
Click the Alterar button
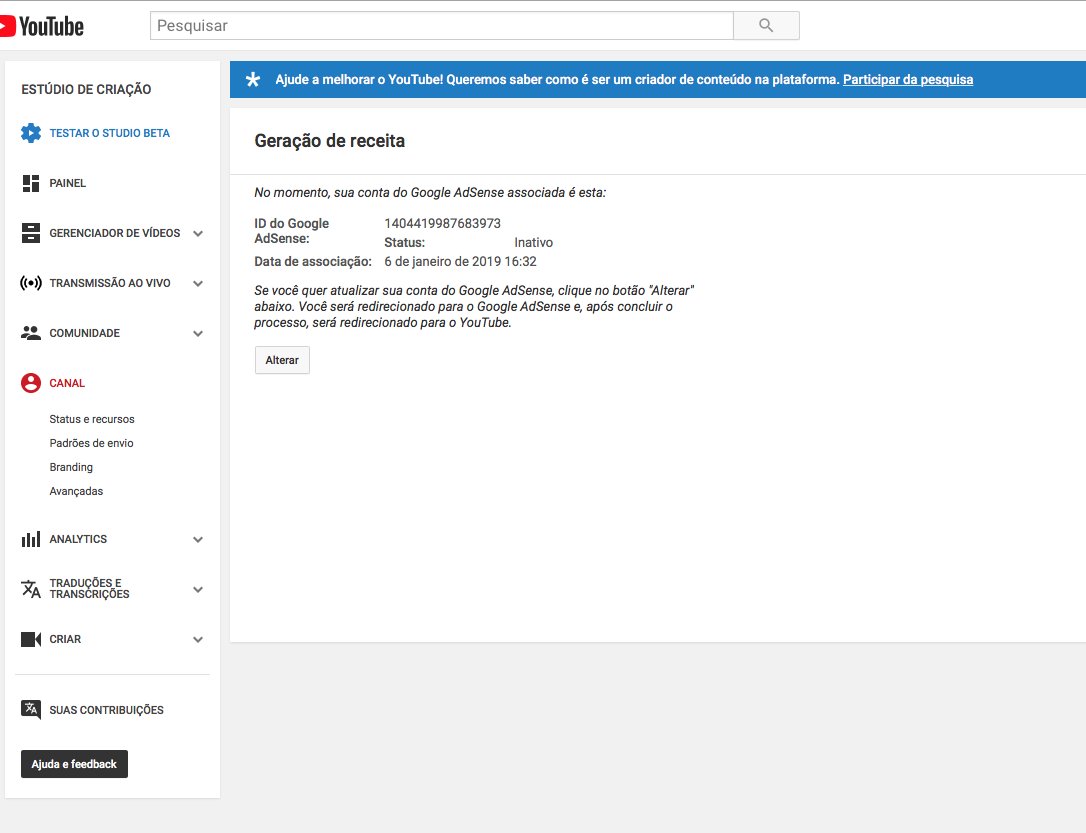[x=282, y=360]
